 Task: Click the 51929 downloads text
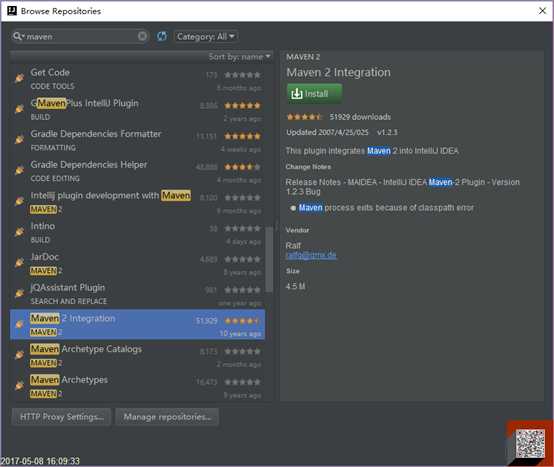tap(360, 117)
